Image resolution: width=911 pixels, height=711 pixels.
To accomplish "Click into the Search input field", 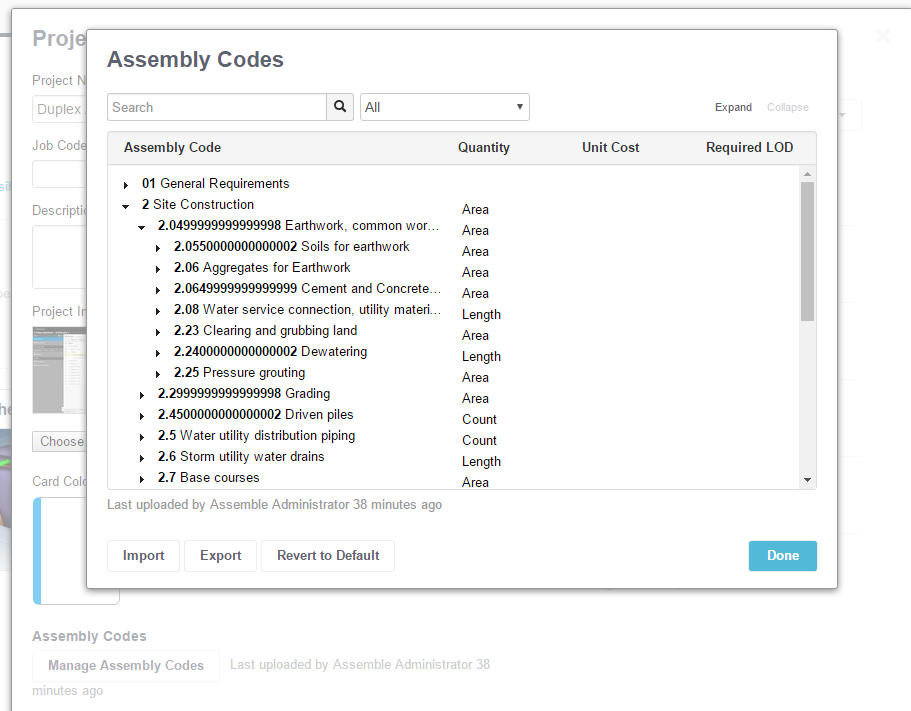I will click(x=216, y=107).
